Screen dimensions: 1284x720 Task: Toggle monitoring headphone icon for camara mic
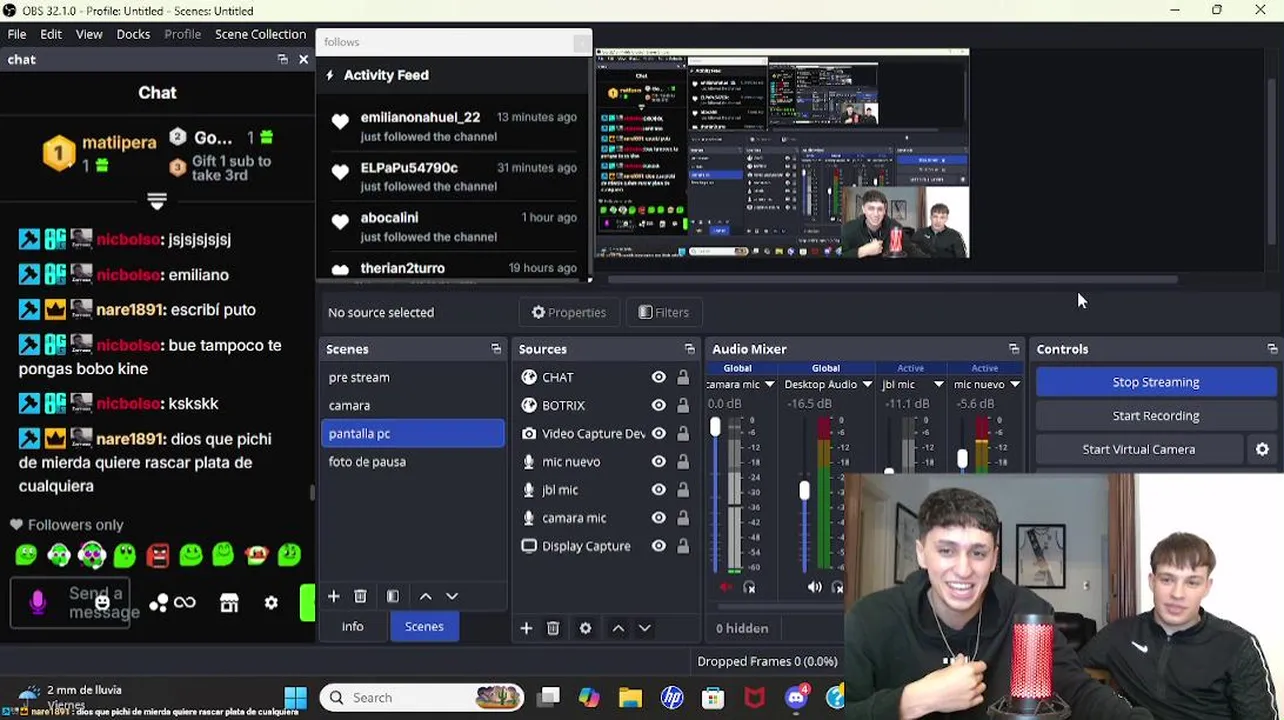pos(749,587)
